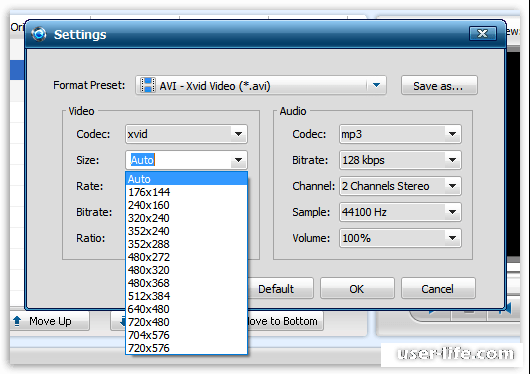Expand the audio Bitrate 128 kbps dropdown
Screen dimensions: 530x374
[453, 160]
